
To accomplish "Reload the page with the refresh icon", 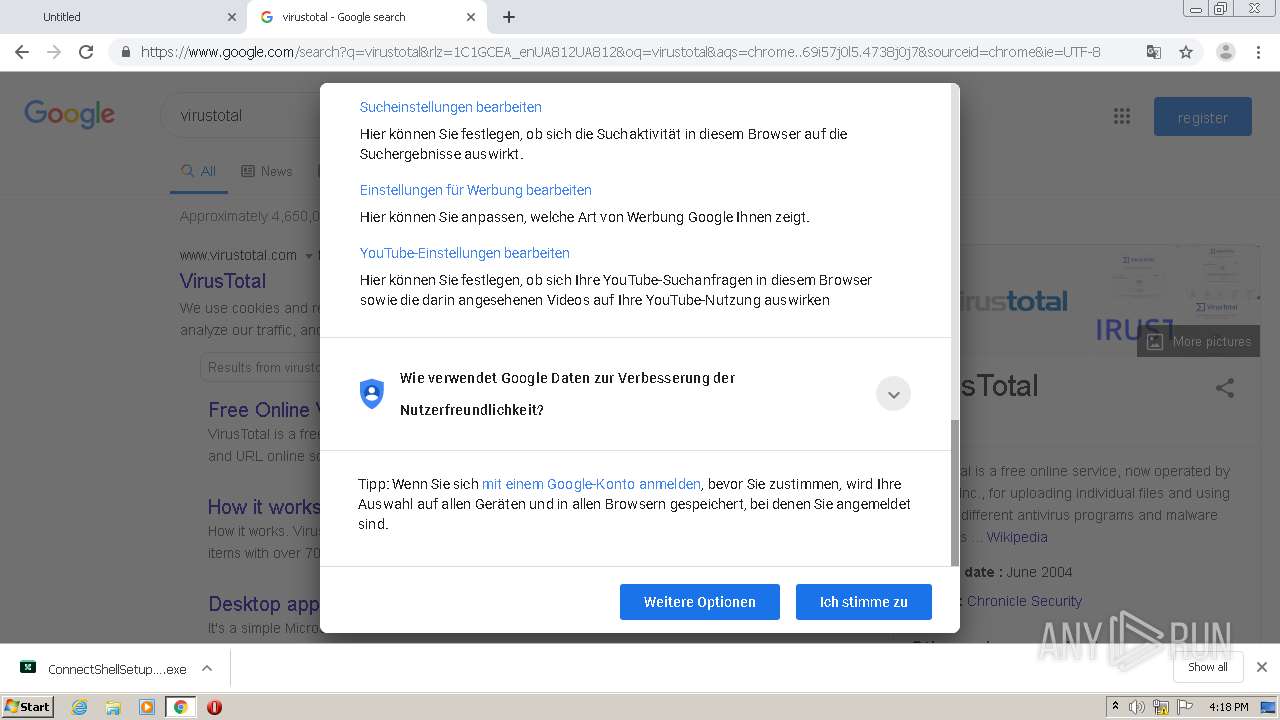I will (86, 52).
